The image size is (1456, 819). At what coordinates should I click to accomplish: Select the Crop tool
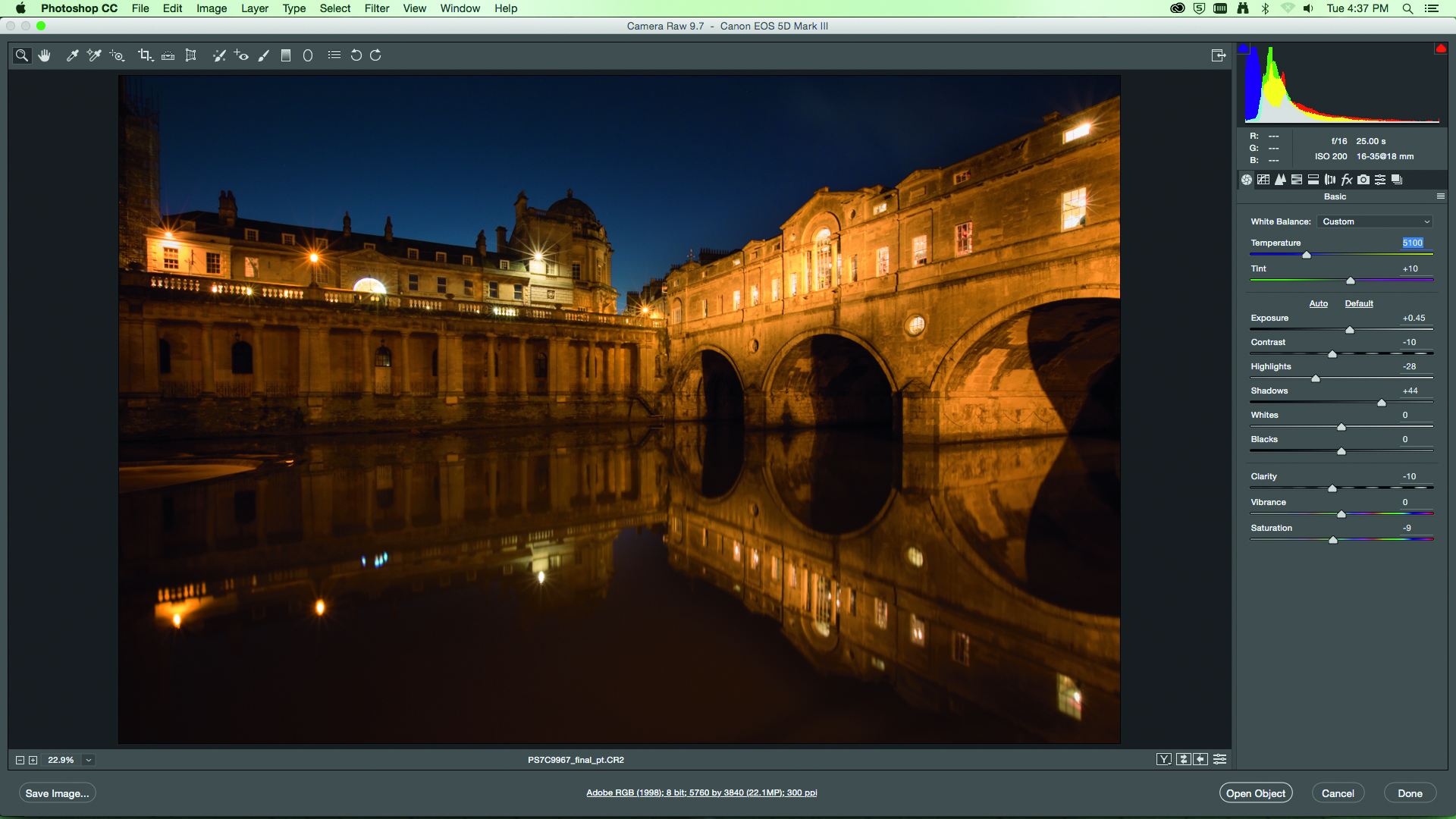(x=145, y=55)
